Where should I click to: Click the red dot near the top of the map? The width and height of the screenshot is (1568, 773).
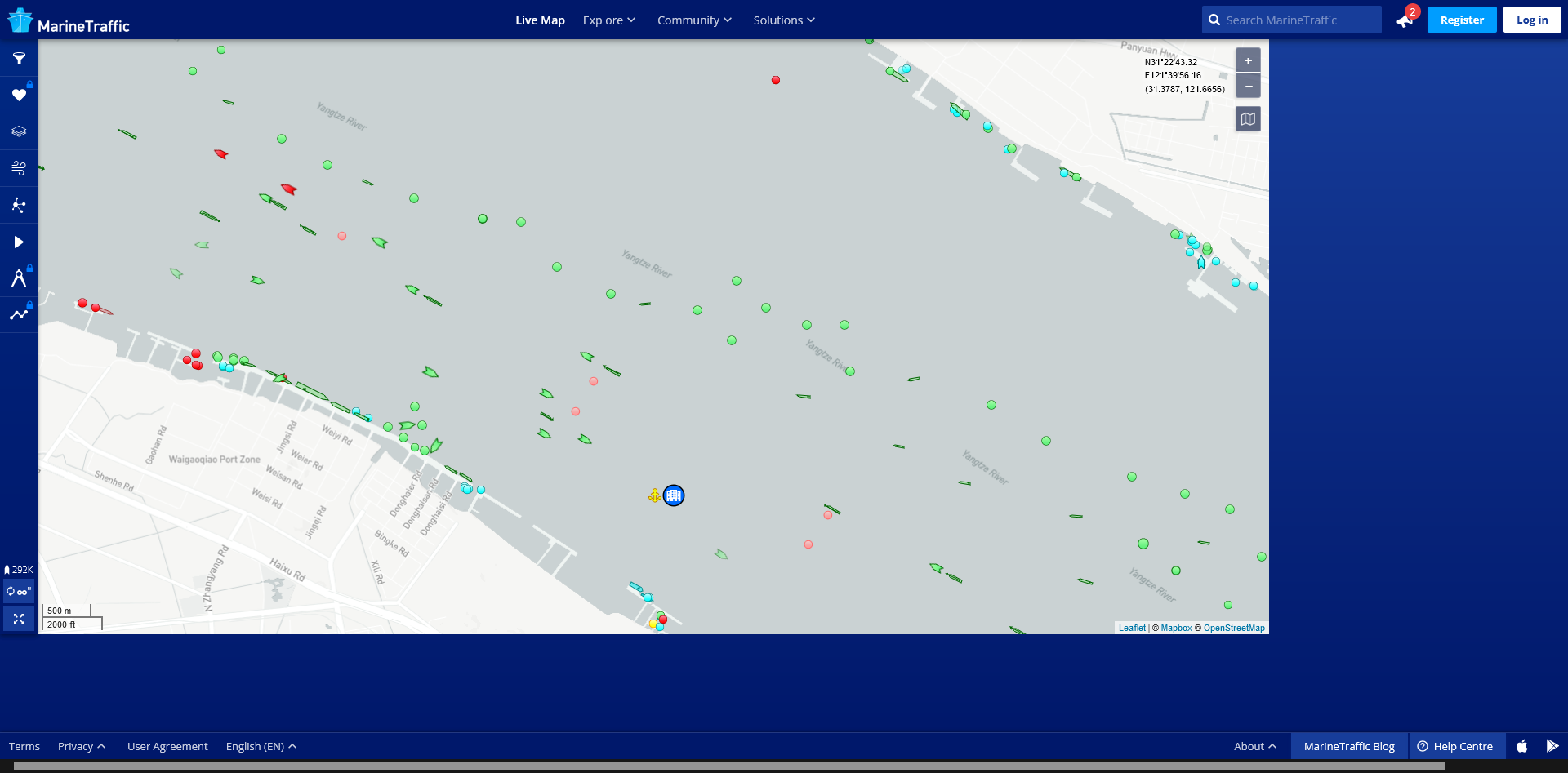tap(776, 80)
